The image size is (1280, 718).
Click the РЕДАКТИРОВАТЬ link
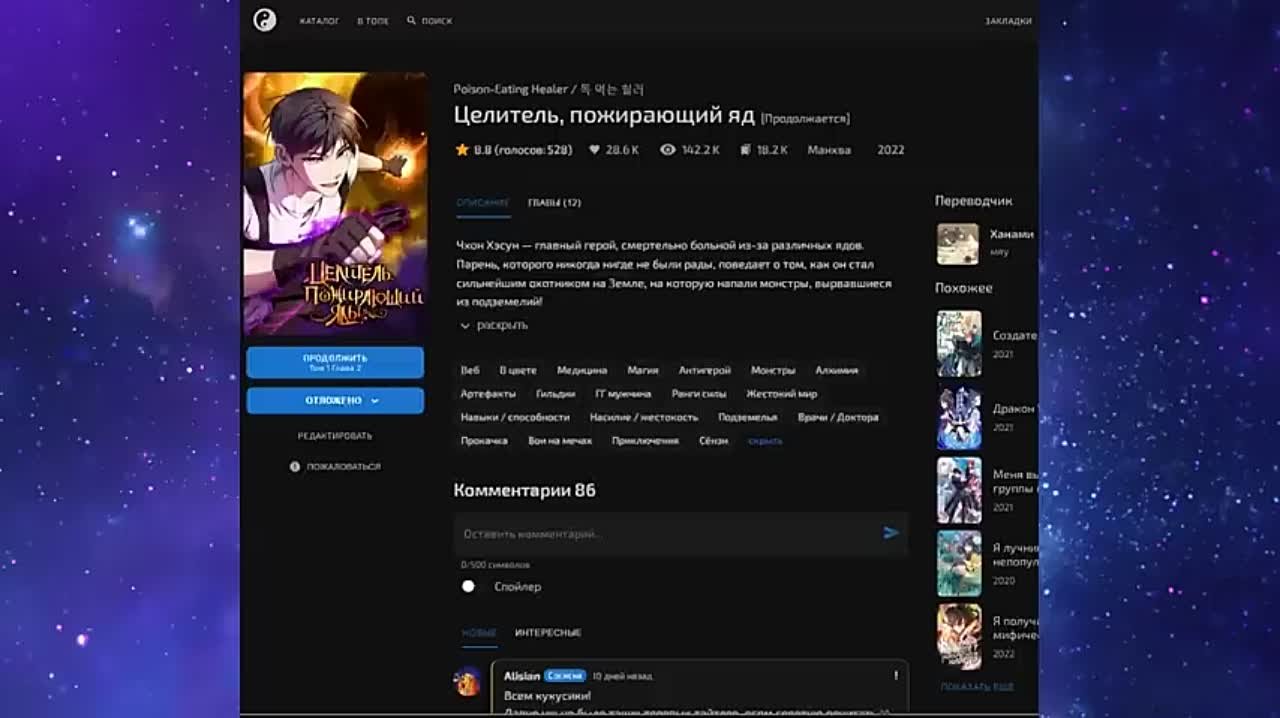click(335, 436)
